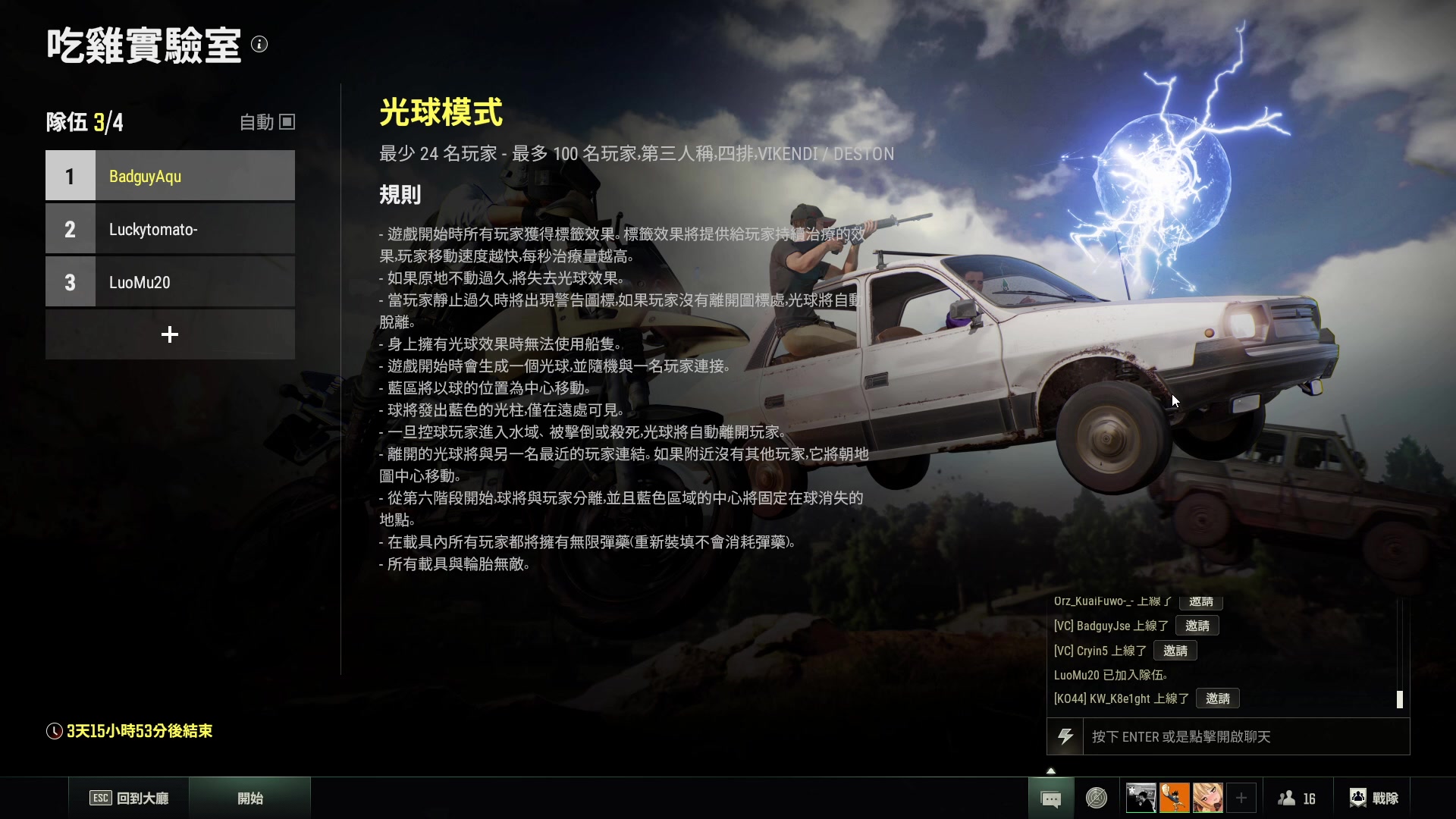Invite [VC] Cryin5 via 邀請 button
Screen dimensions: 1456x819
(x=1175, y=651)
